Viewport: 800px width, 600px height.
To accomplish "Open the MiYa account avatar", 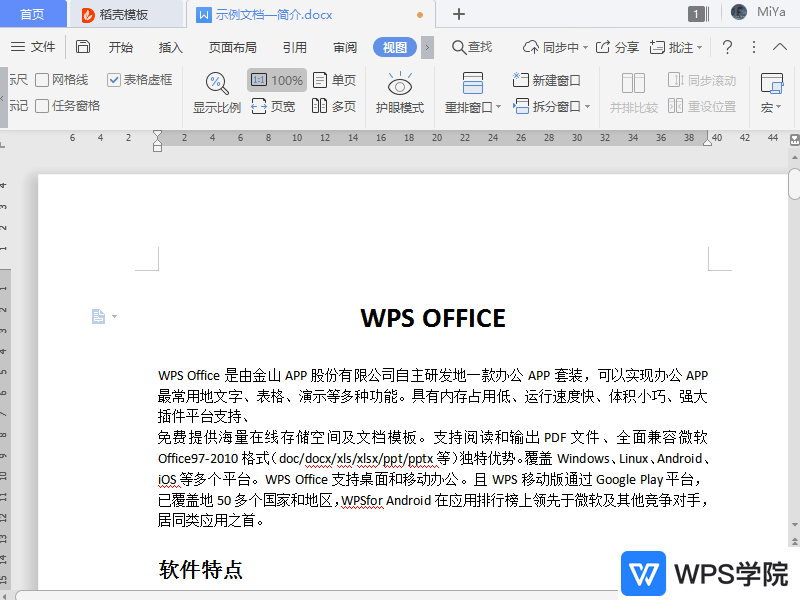I will [x=737, y=14].
